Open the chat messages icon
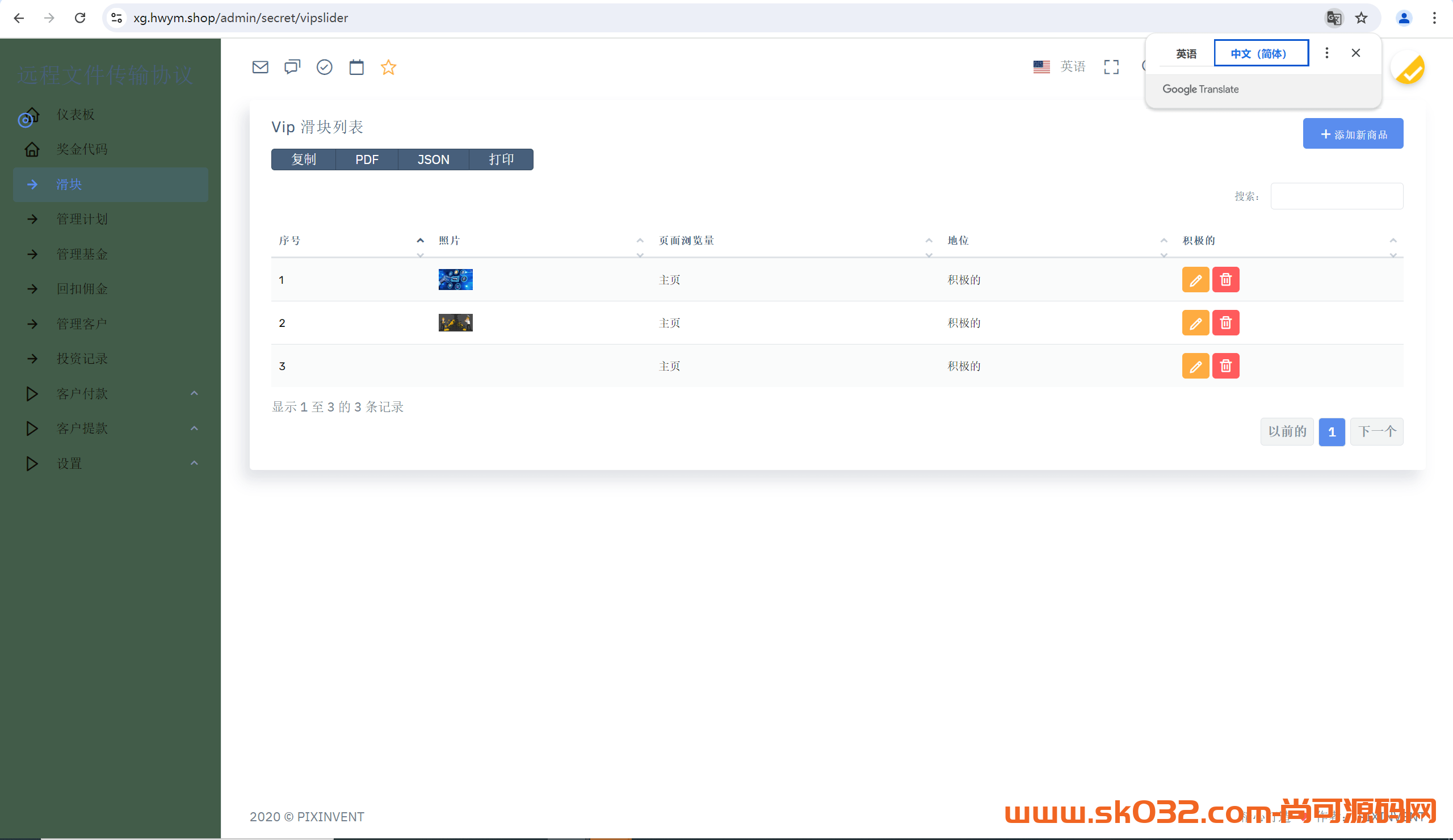 [292, 67]
